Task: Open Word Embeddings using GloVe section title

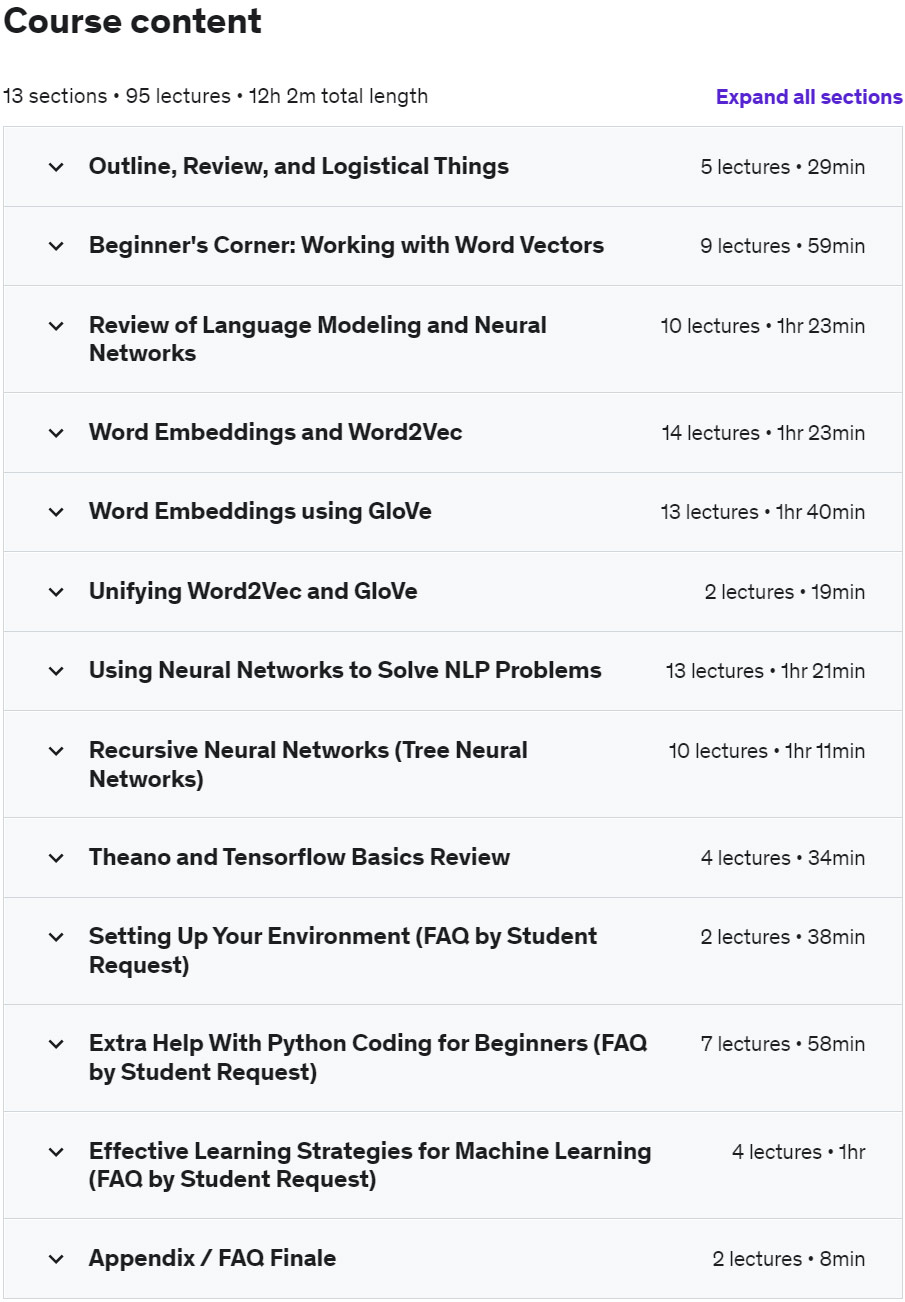Action: tap(260, 511)
